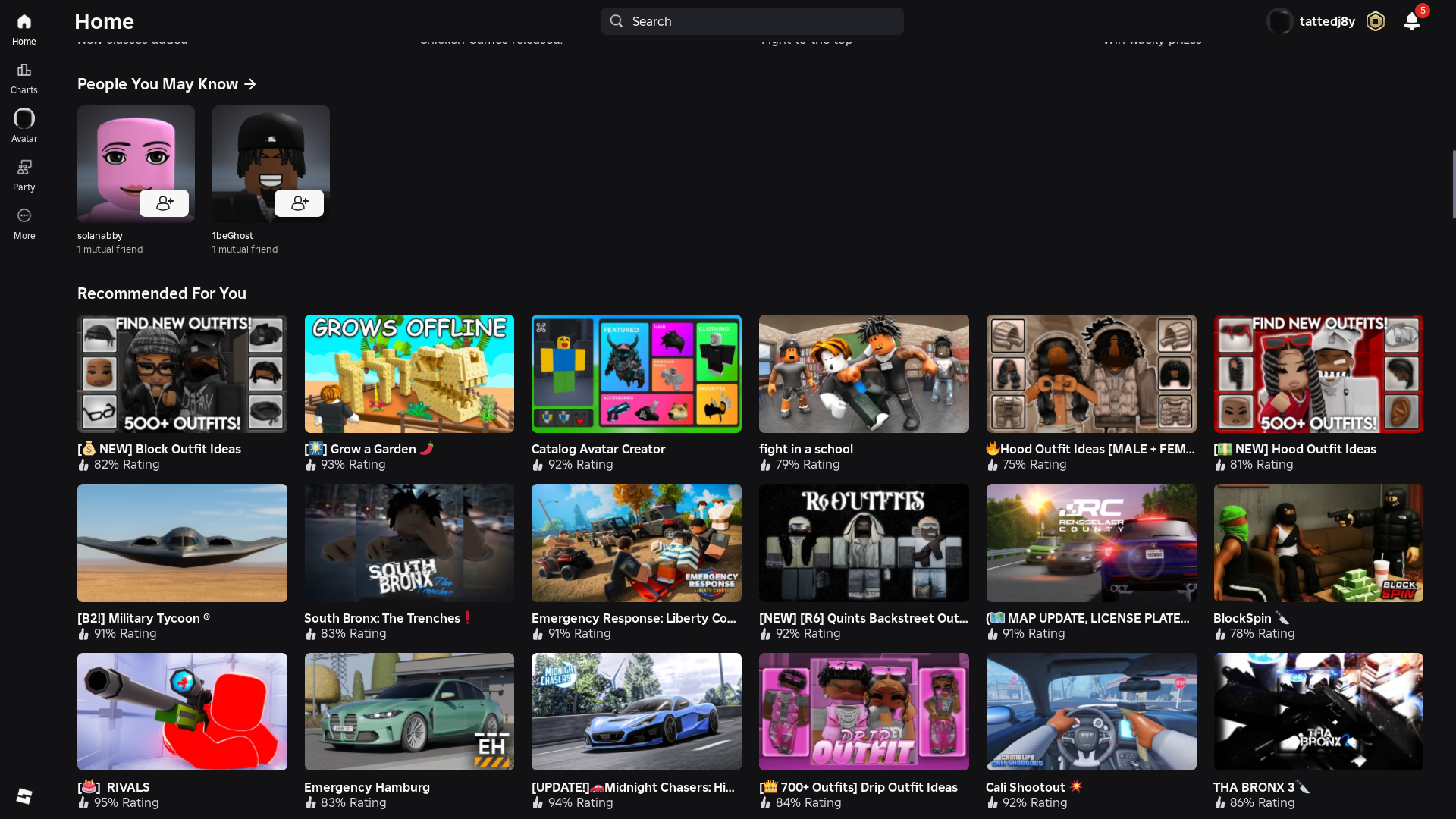Click the Roblox Studio logo icon
The image size is (1456, 819).
coord(24,795)
